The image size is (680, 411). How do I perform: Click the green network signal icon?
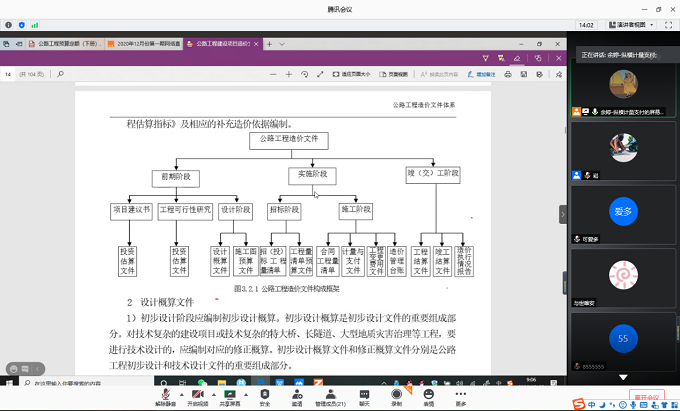(x=35, y=25)
